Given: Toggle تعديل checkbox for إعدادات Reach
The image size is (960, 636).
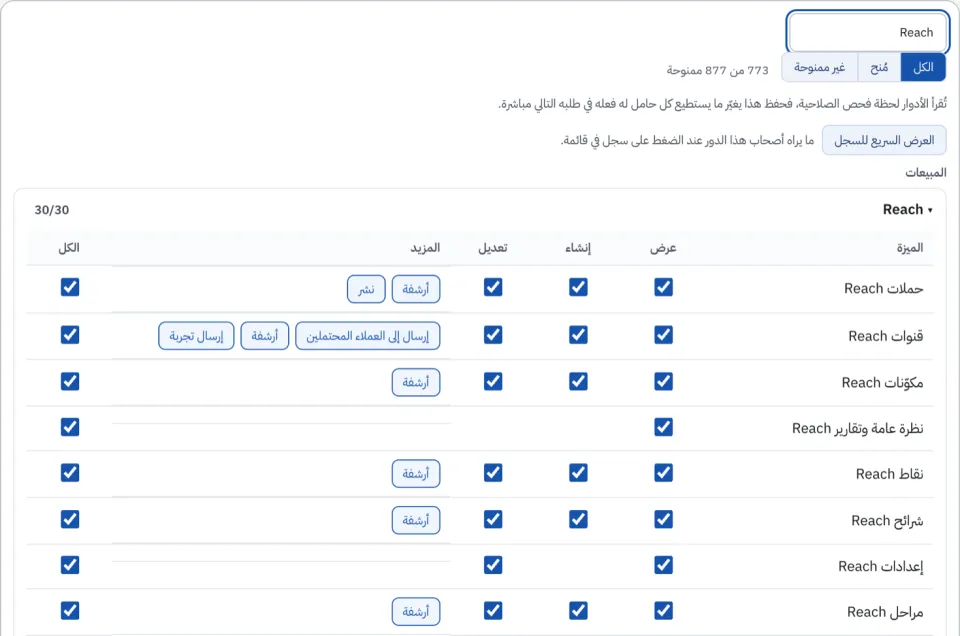Looking at the screenshot, I should click(x=493, y=564).
